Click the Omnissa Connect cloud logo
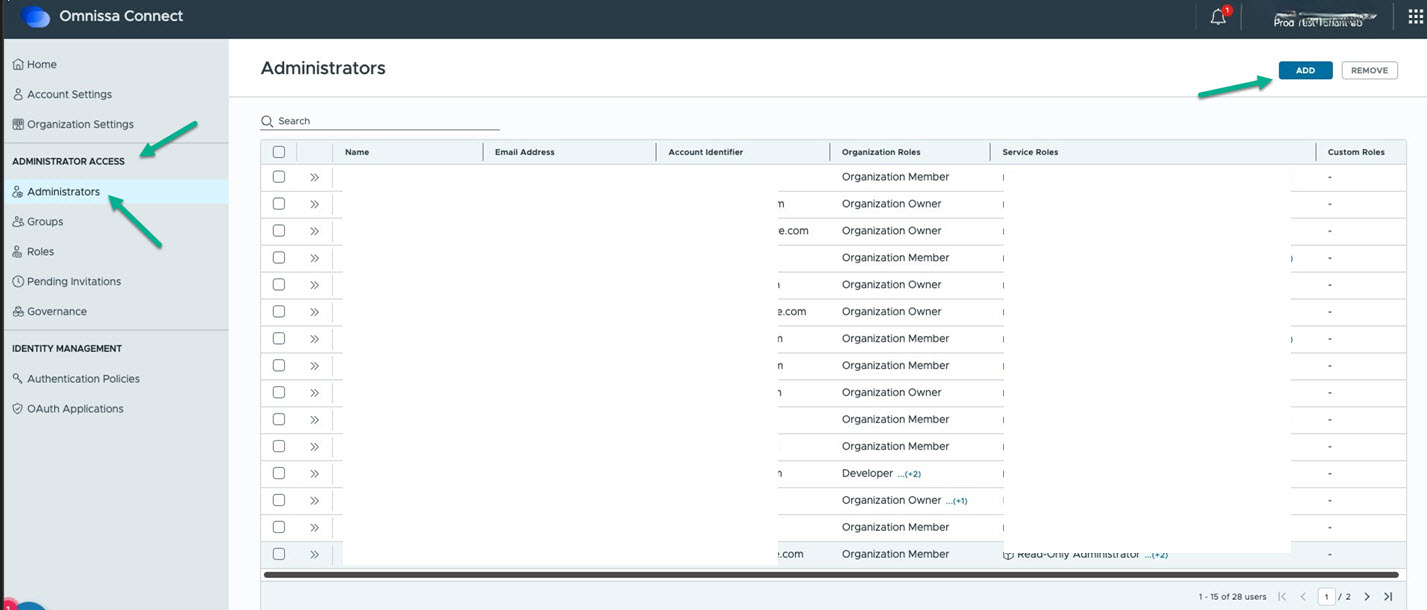 (35, 16)
